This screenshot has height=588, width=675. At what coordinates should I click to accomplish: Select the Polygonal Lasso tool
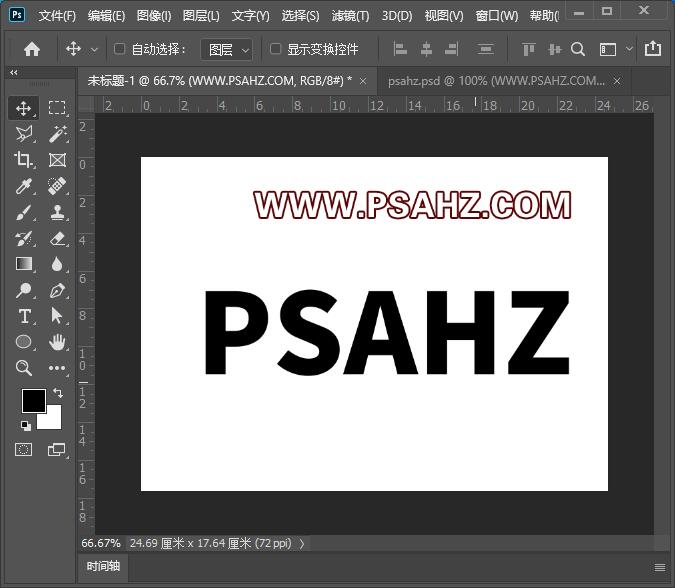pos(24,134)
